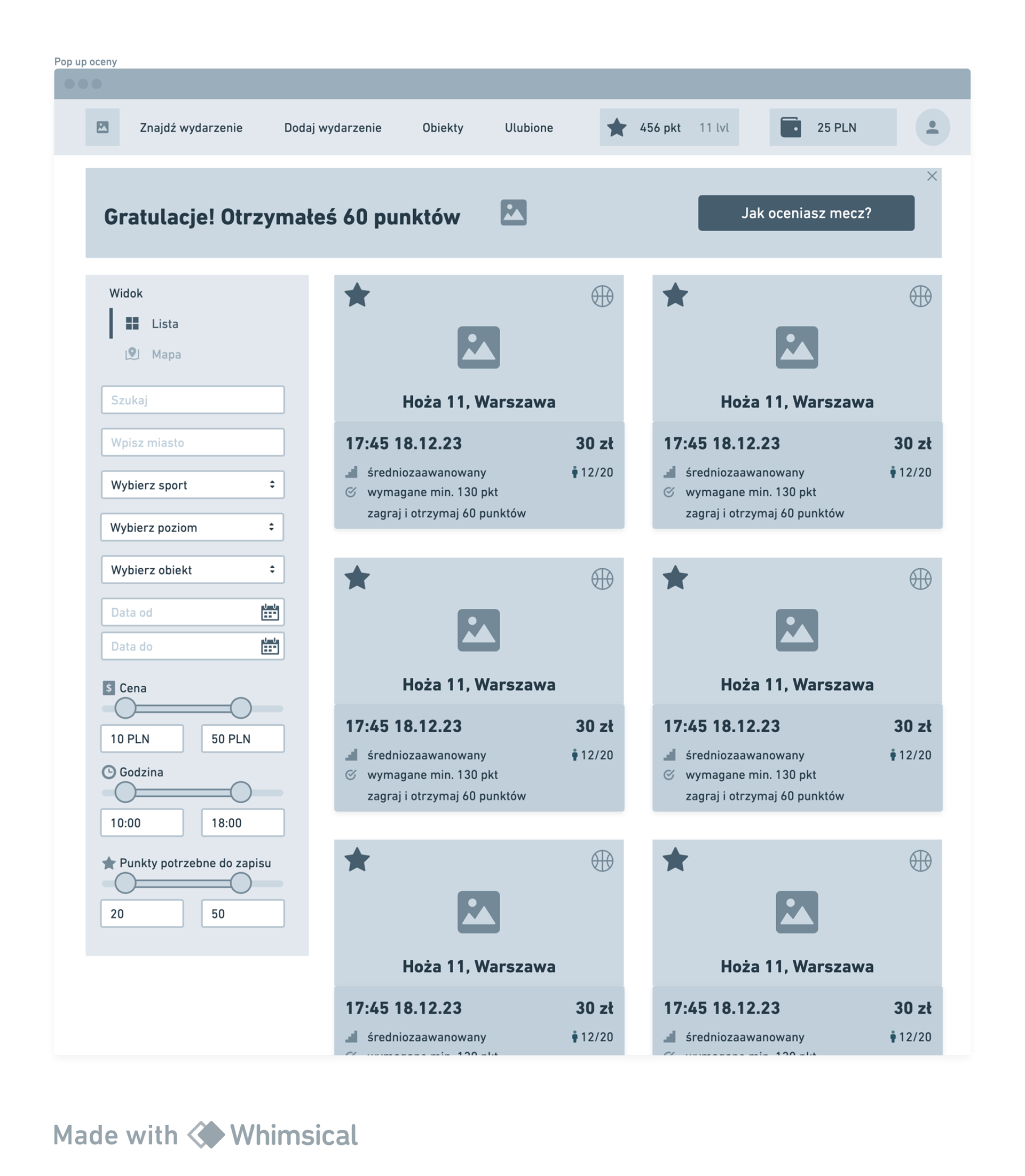The width and height of the screenshot is (1025, 1176).
Task: Click the players icon on top-left card
Action: (574, 472)
